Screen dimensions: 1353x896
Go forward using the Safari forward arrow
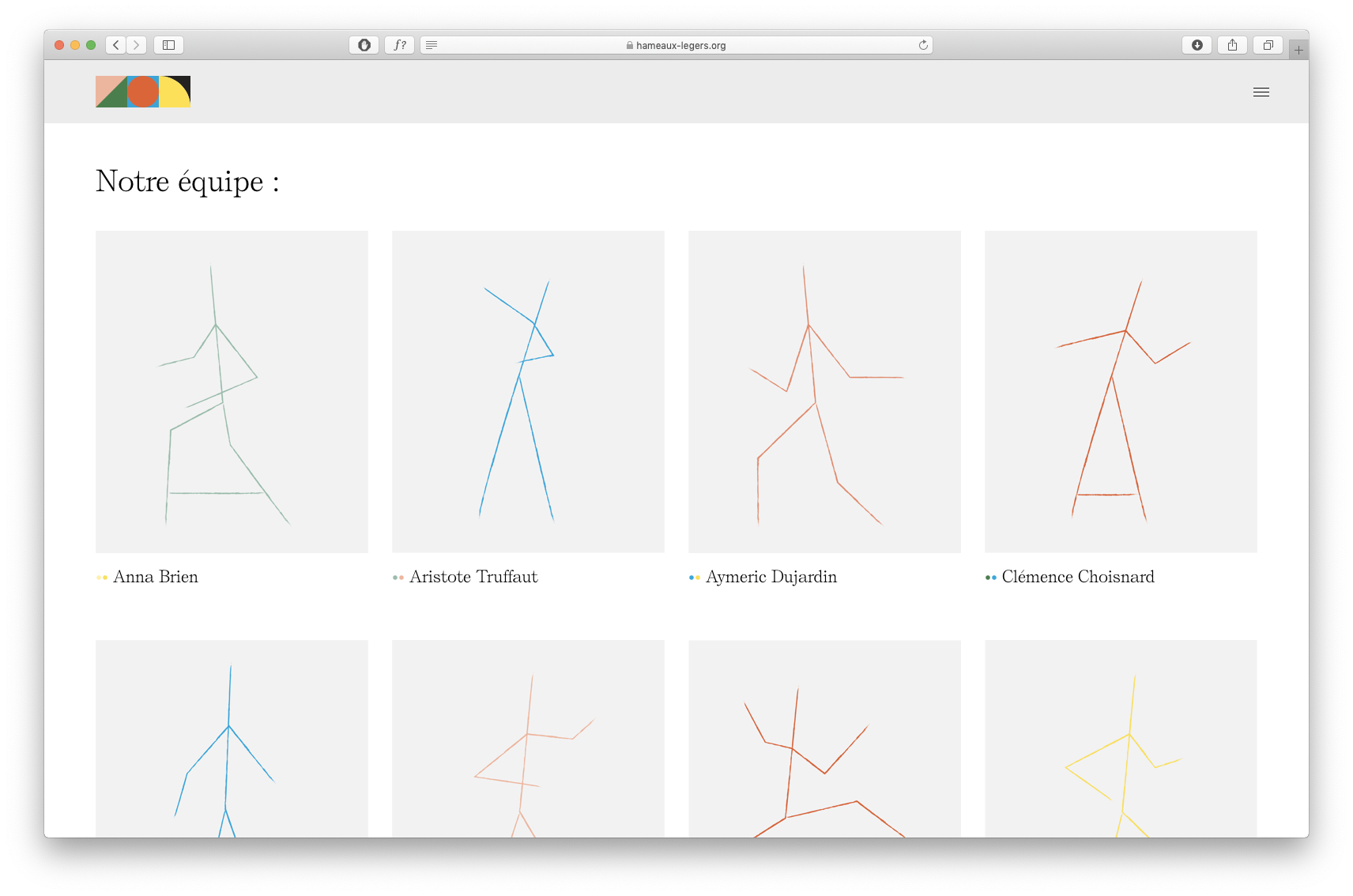pyautogui.click(x=137, y=45)
